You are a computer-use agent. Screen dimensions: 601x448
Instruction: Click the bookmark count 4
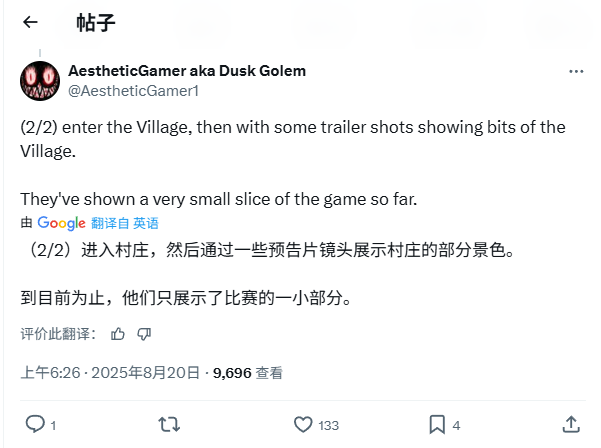click(456, 425)
